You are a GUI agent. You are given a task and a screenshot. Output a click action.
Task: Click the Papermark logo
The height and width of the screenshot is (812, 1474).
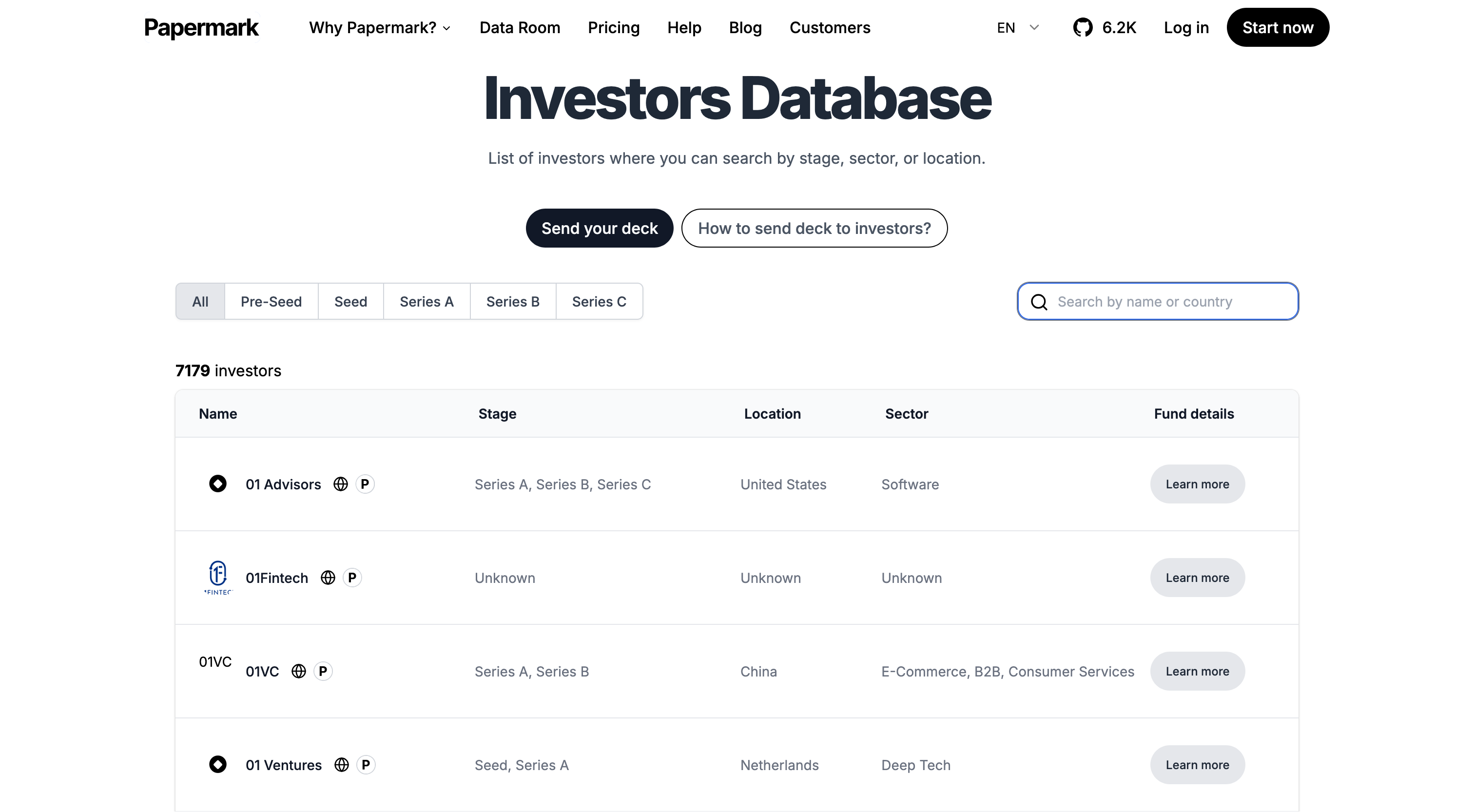point(201,27)
